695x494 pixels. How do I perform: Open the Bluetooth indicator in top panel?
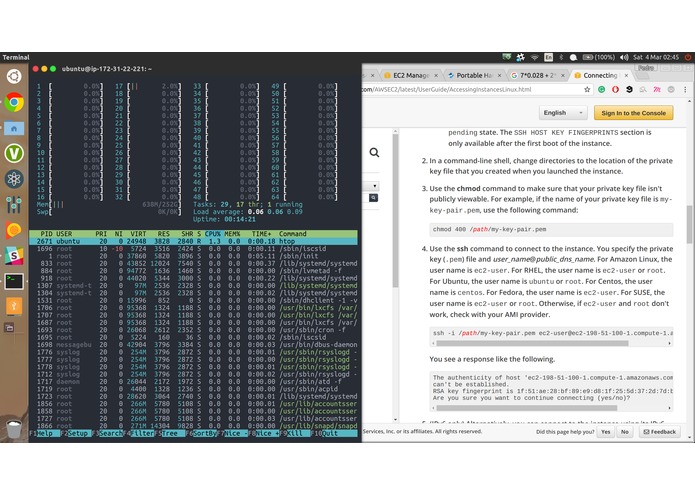[561, 57]
